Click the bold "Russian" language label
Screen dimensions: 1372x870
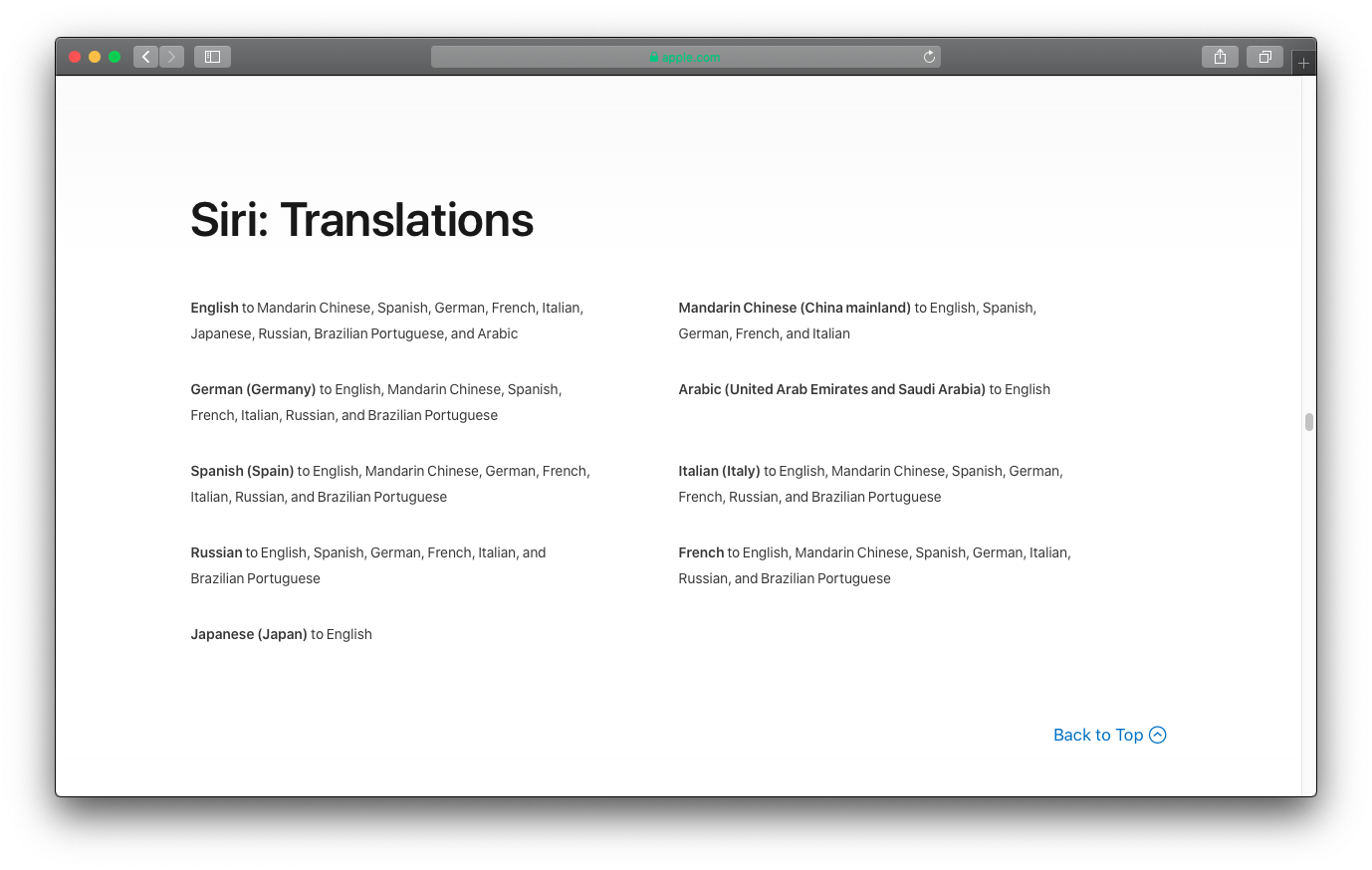(x=217, y=552)
